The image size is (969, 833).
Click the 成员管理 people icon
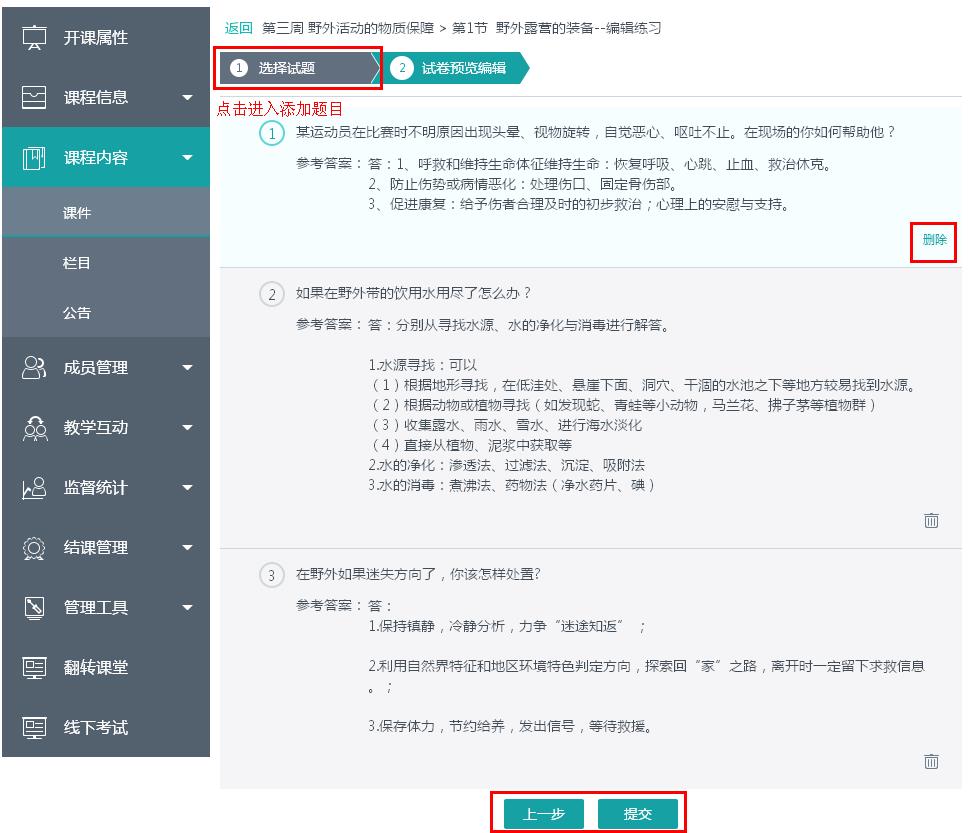(x=35, y=368)
